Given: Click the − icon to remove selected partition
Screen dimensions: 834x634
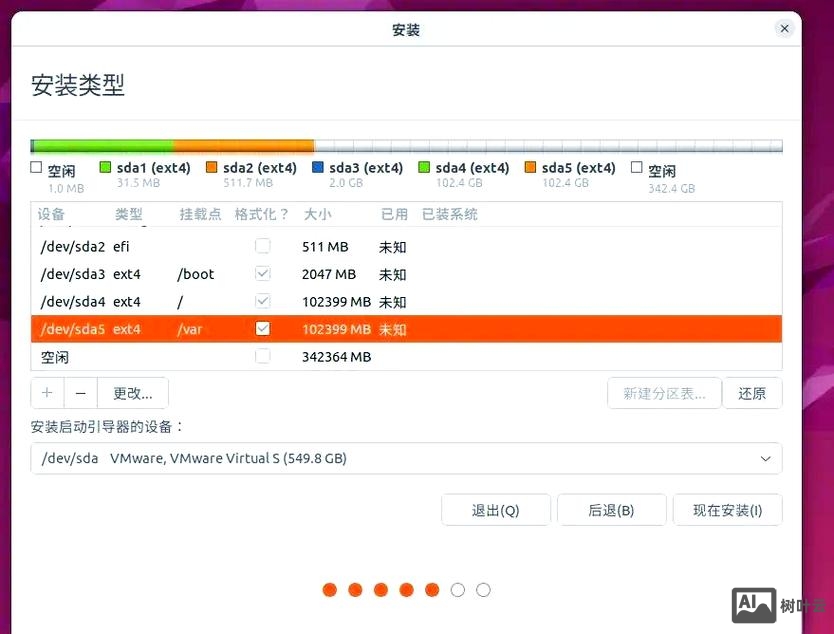Looking at the screenshot, I should tap(80, 392).
